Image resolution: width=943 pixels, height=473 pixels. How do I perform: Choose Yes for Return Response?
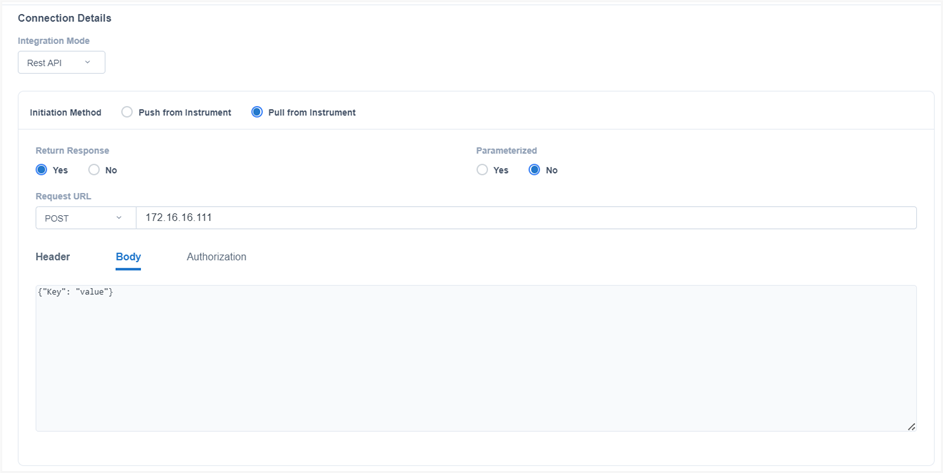click(41, 170)
